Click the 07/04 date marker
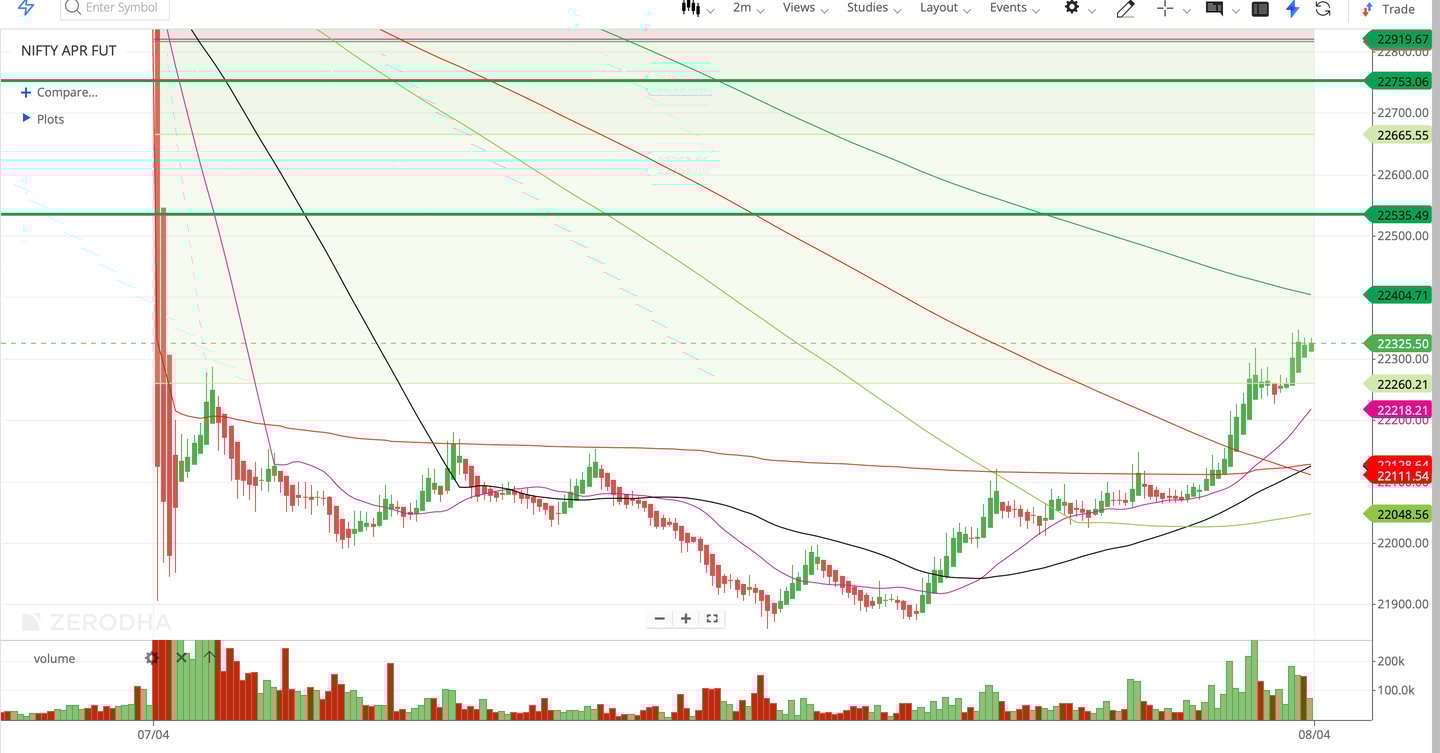This screenshot has width=1440, height=753. (153, 734)
